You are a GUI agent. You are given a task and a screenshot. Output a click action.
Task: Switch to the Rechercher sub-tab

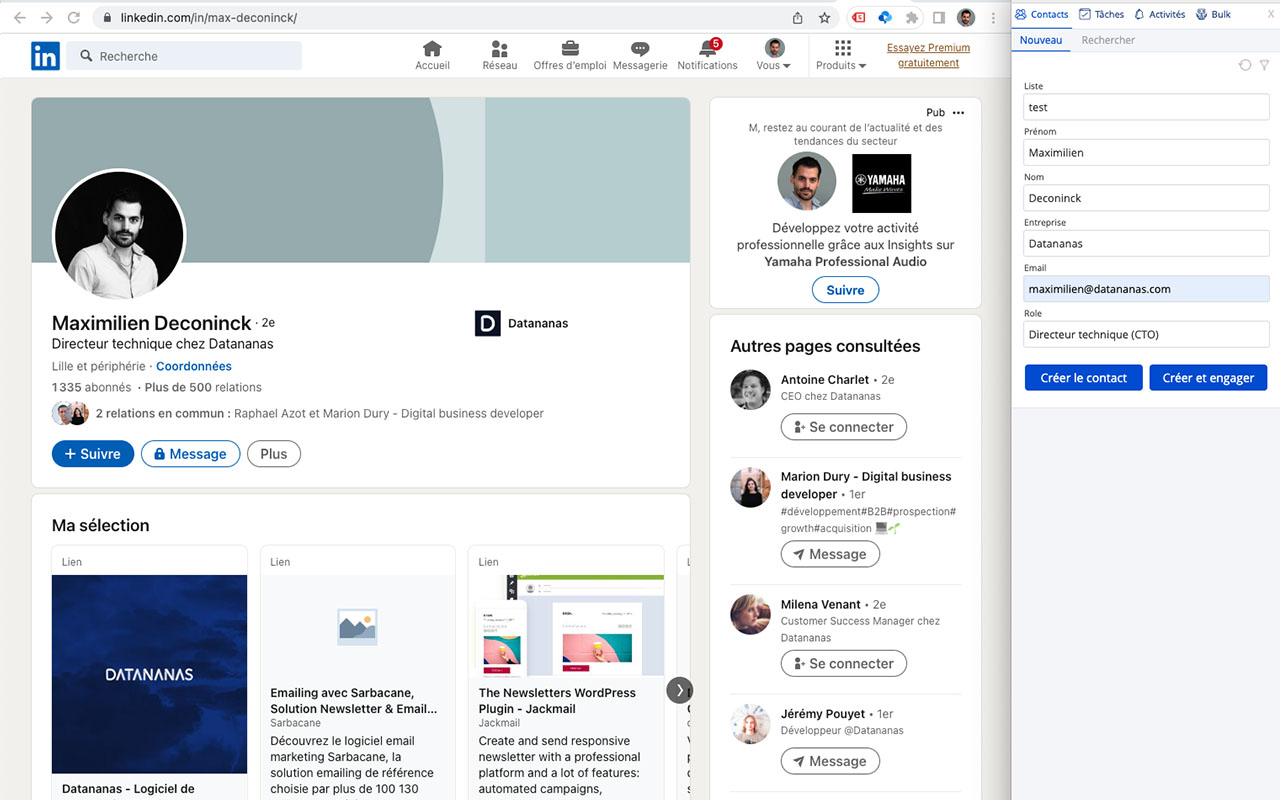coord(1108,40)
